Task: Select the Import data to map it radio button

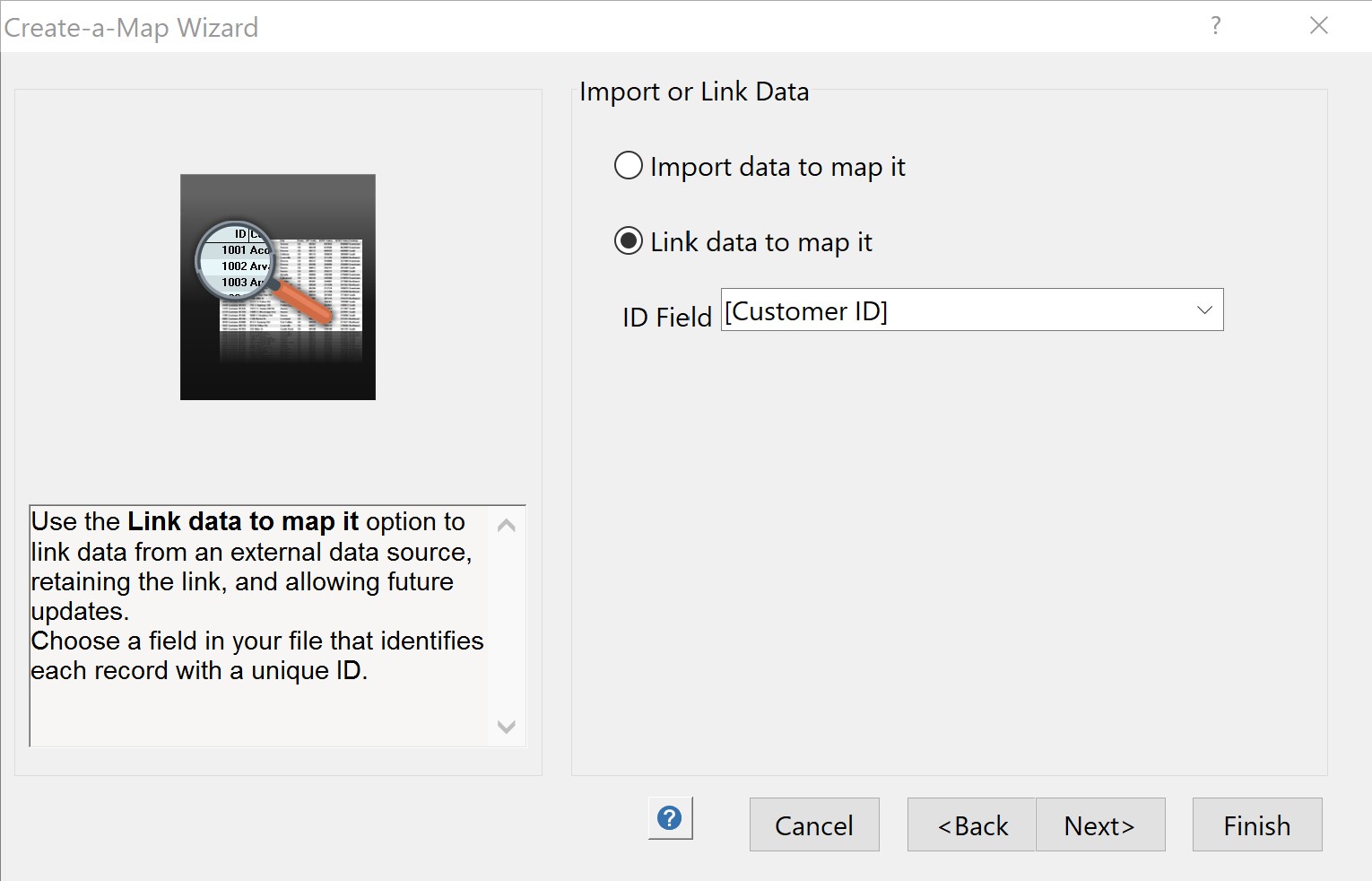Action: click(629, 166)
